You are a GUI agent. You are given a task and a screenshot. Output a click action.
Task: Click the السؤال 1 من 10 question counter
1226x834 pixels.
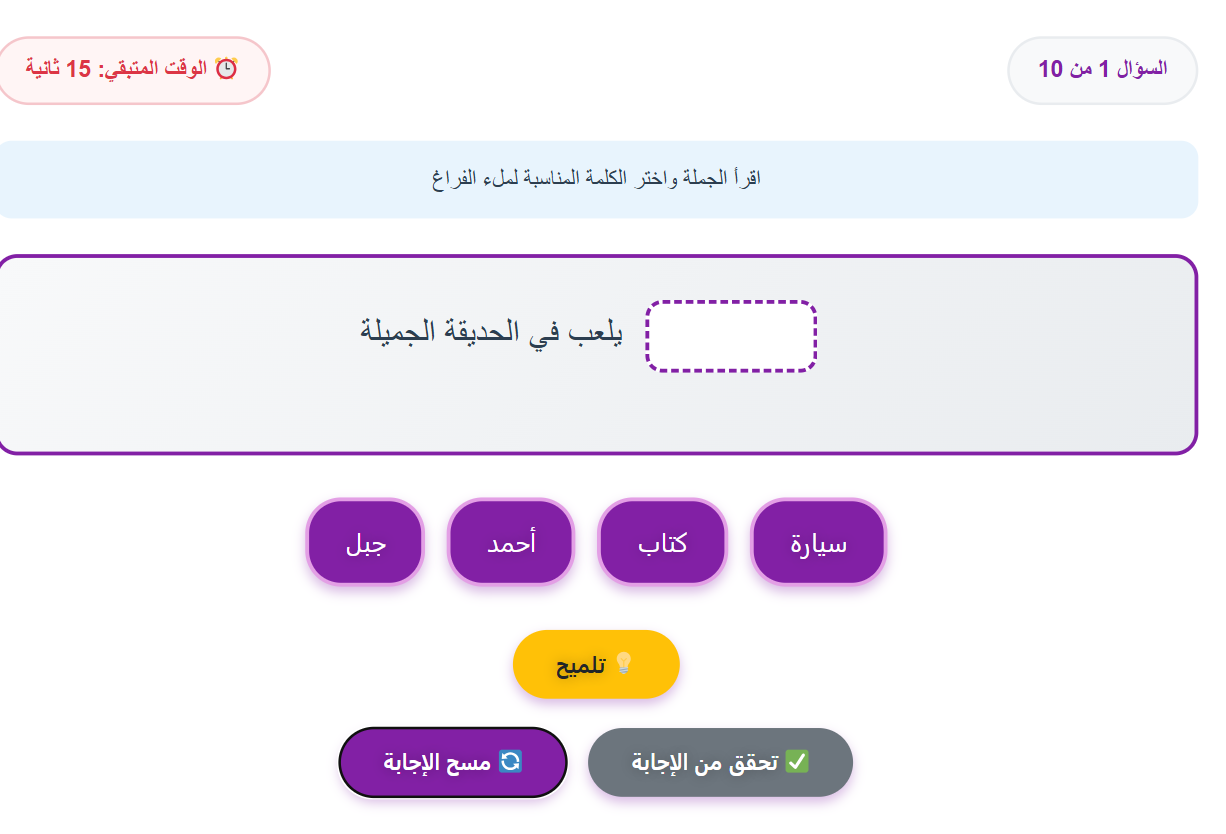1102,70
